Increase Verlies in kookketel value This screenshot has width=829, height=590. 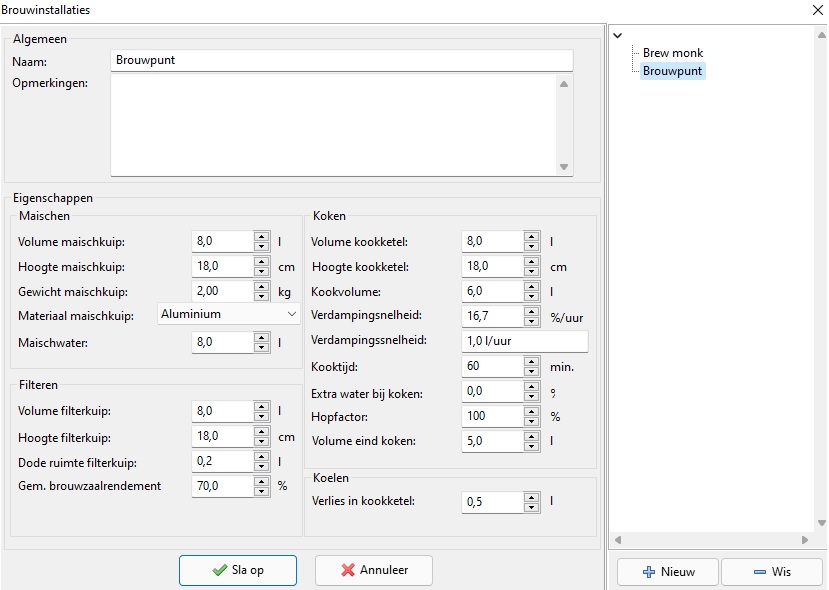pos(533,497)
